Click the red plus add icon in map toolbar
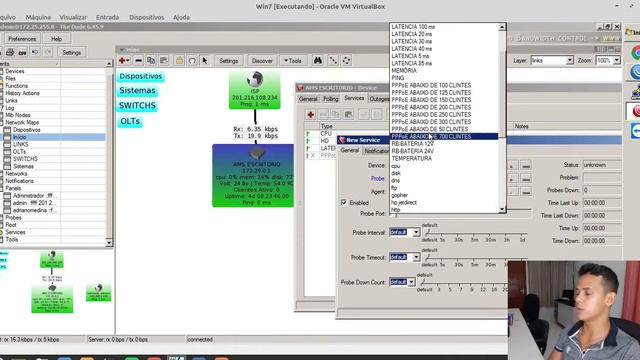Viewport: 640px width, 360px height. [x=123, y=60]
